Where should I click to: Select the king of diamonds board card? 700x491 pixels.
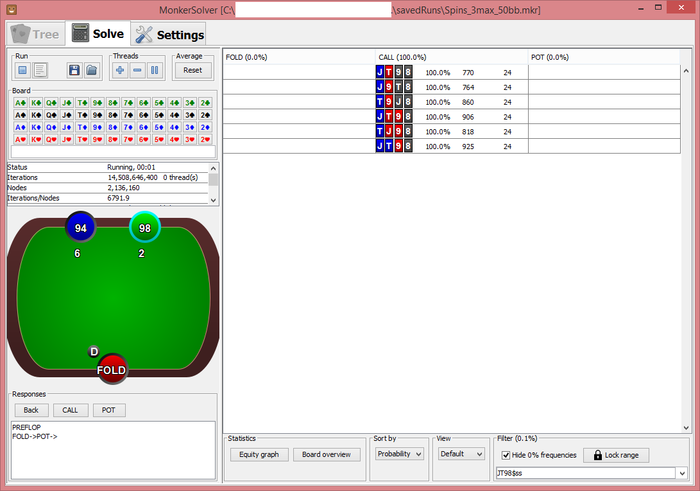click(x=36, y=127)
